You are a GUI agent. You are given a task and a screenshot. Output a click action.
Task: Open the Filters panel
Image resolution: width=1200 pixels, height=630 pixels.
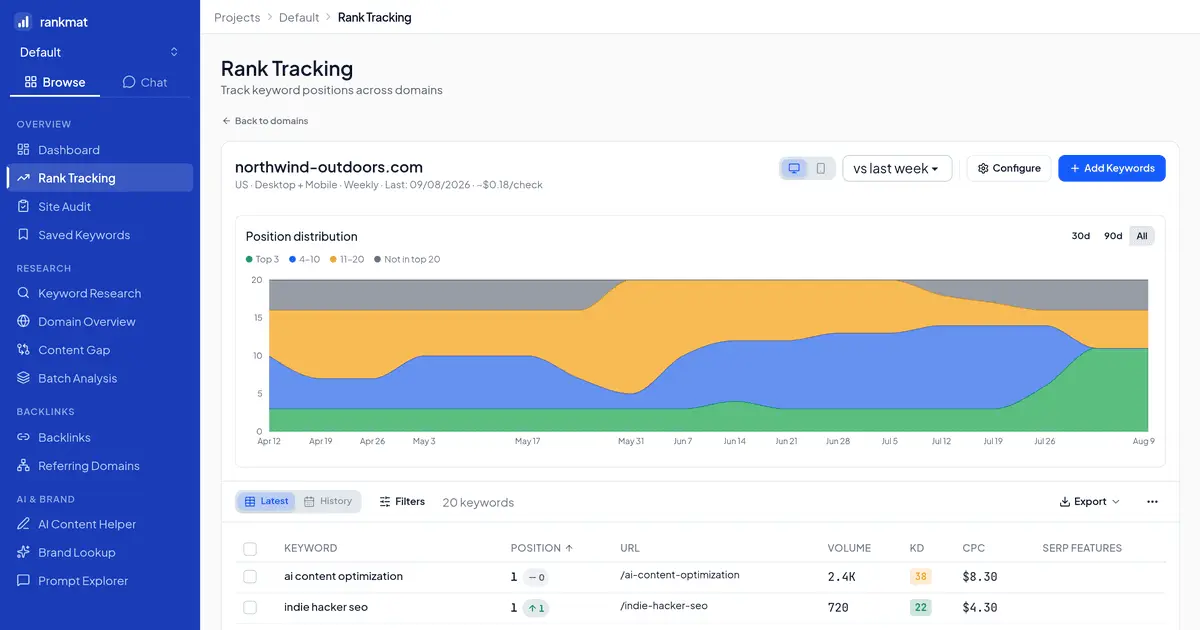pos(402,501)
